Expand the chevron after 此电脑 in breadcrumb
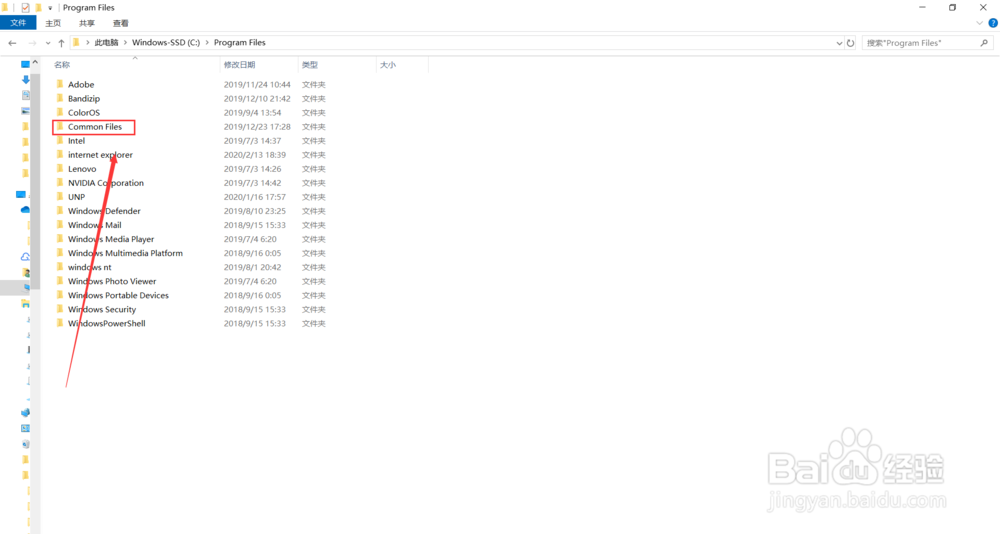This screenshot has height=534, width=1000. (x=125, y=43)
